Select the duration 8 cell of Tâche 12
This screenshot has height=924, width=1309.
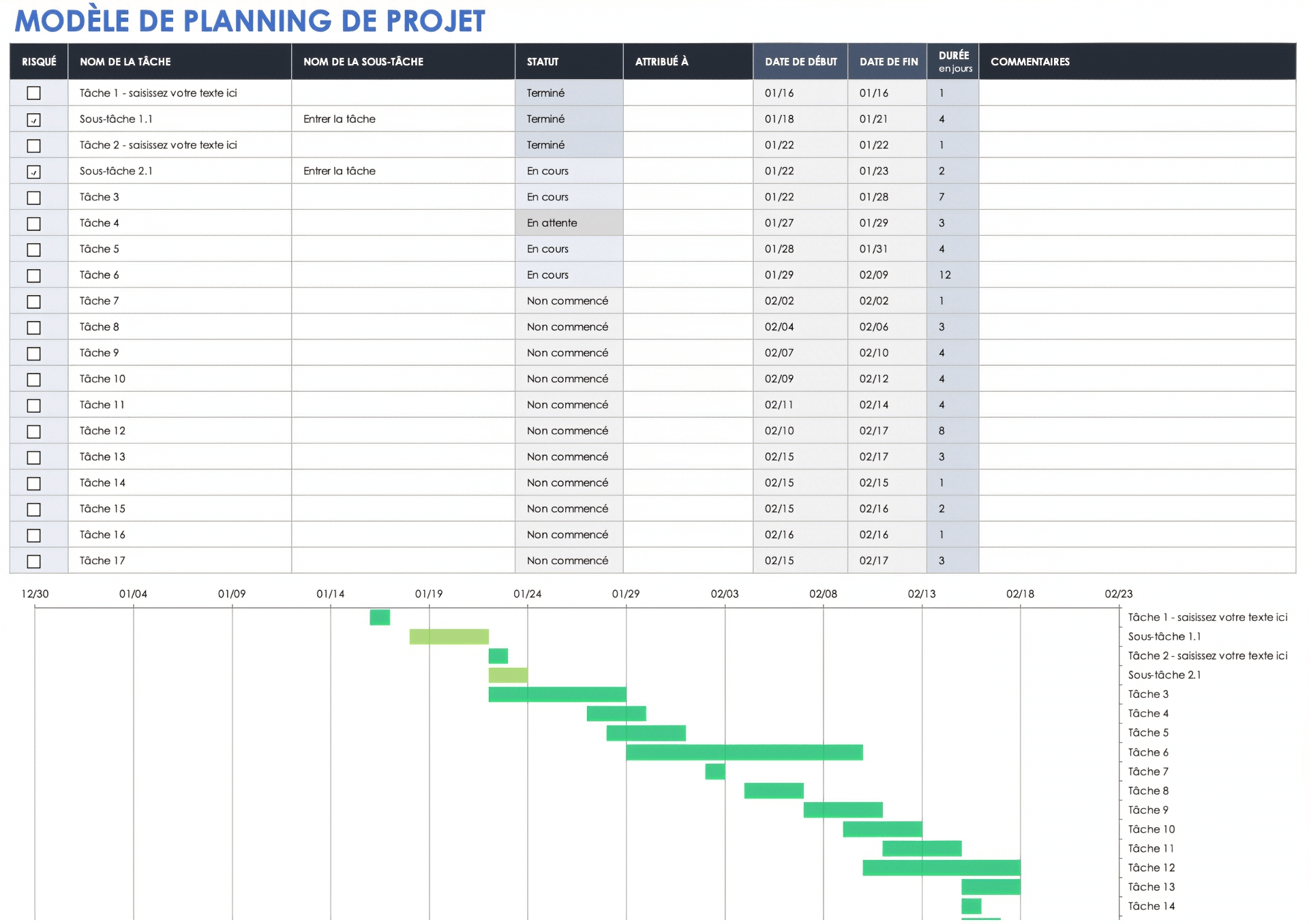coord(953,431)
